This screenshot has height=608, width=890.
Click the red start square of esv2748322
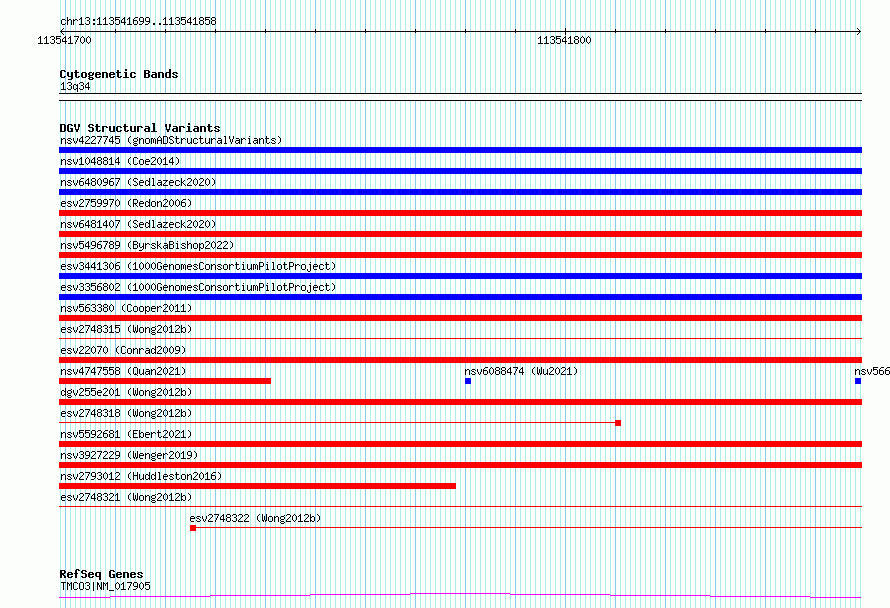tap(193, 528)
